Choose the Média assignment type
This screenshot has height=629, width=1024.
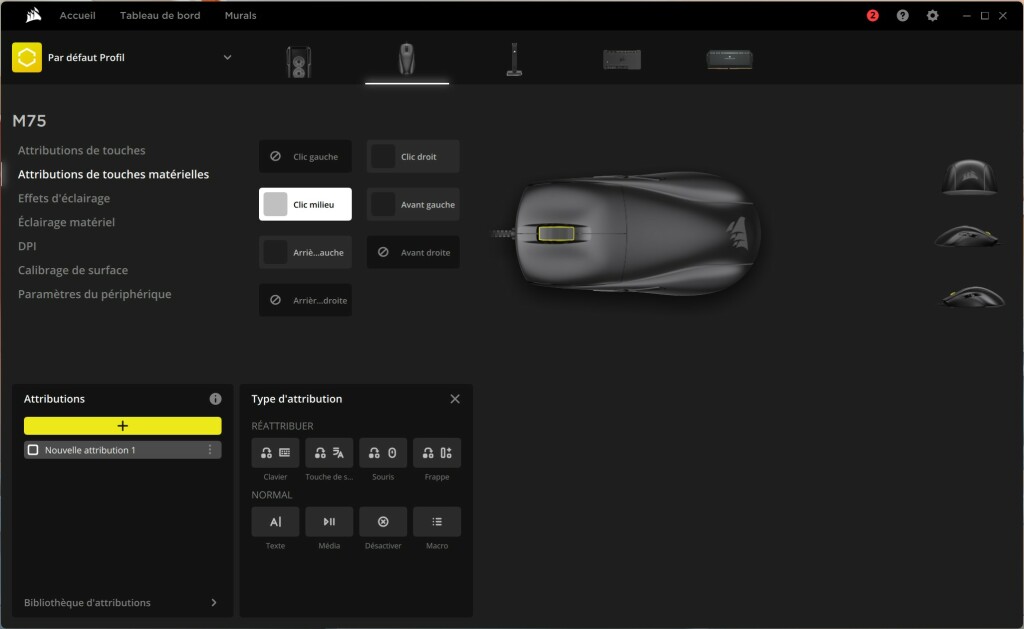(329, 521)
